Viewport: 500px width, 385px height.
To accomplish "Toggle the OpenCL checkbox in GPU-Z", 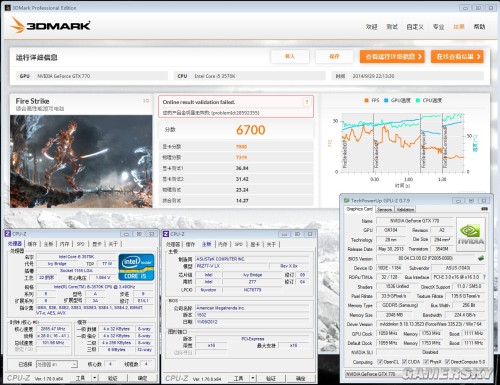I will pos(380,362).
